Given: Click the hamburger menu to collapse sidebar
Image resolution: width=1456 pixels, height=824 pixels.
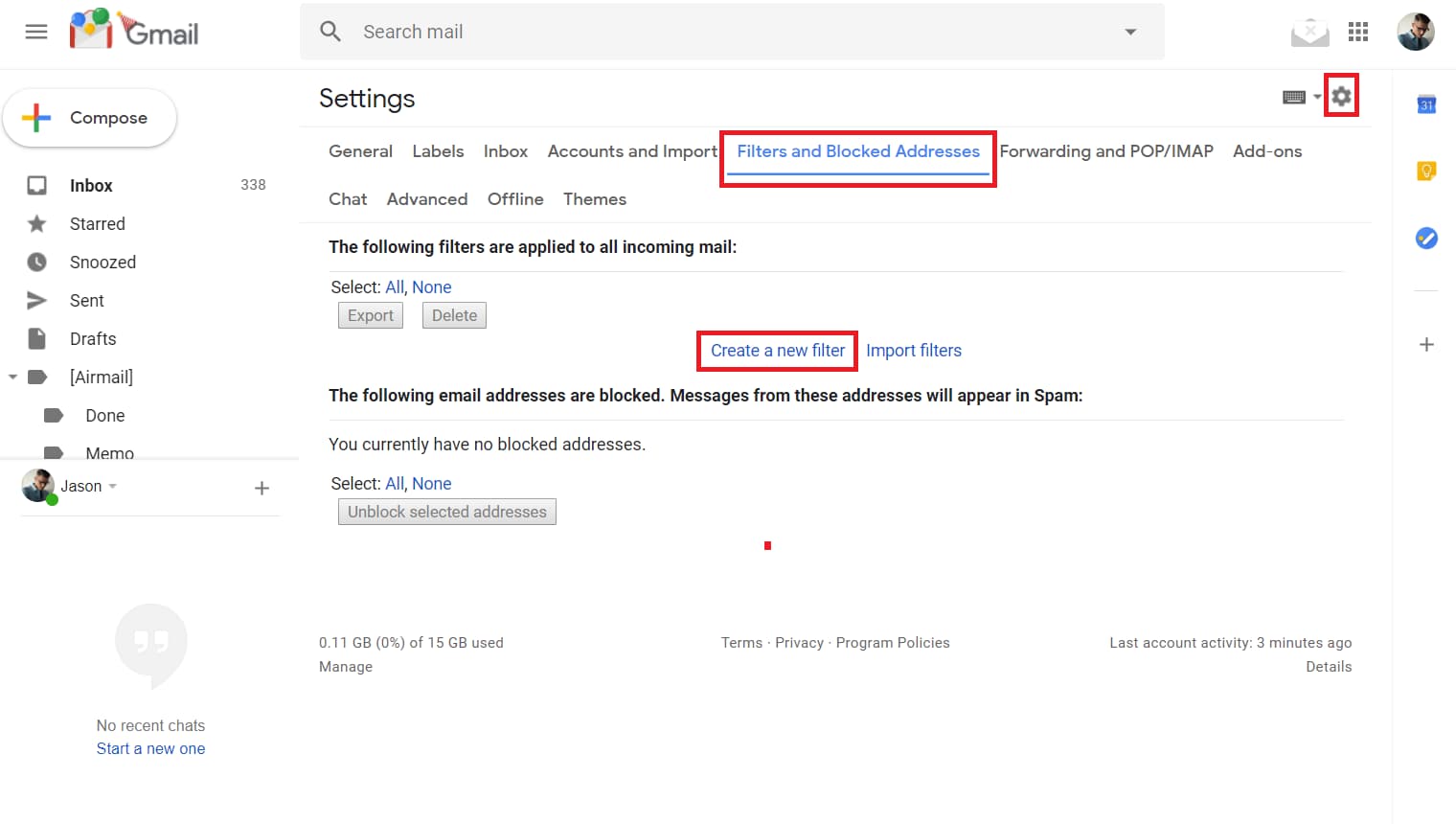Looking at the screenshot, I should click(x=35, y=31).
